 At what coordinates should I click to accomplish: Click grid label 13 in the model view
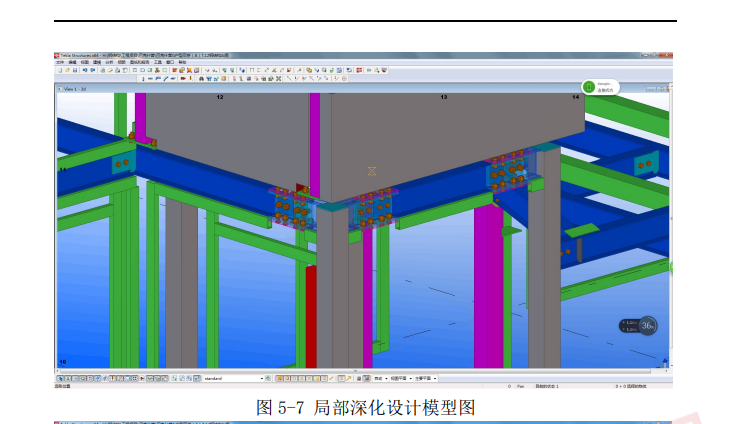click(443, 97)
